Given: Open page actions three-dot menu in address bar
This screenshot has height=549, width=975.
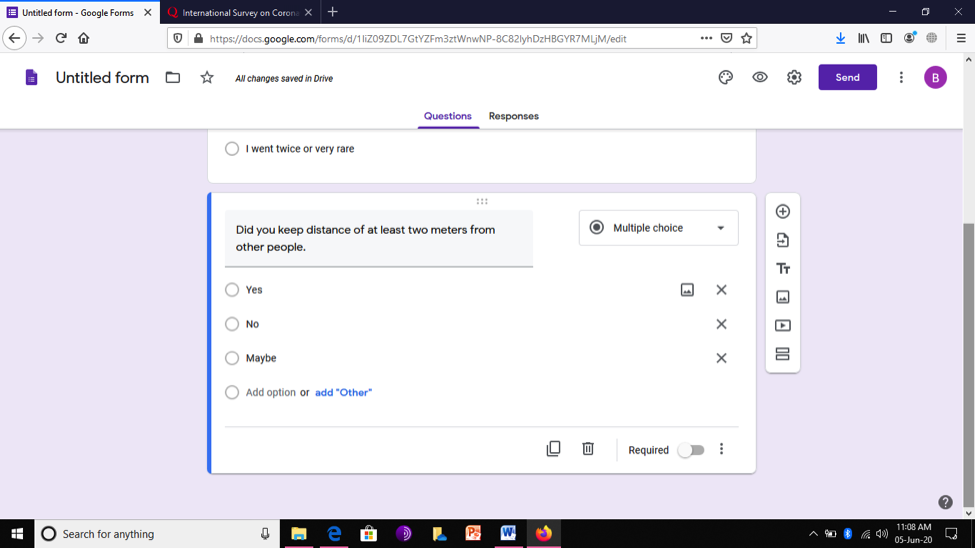Looking at the screenshot, I should (706, 39).
